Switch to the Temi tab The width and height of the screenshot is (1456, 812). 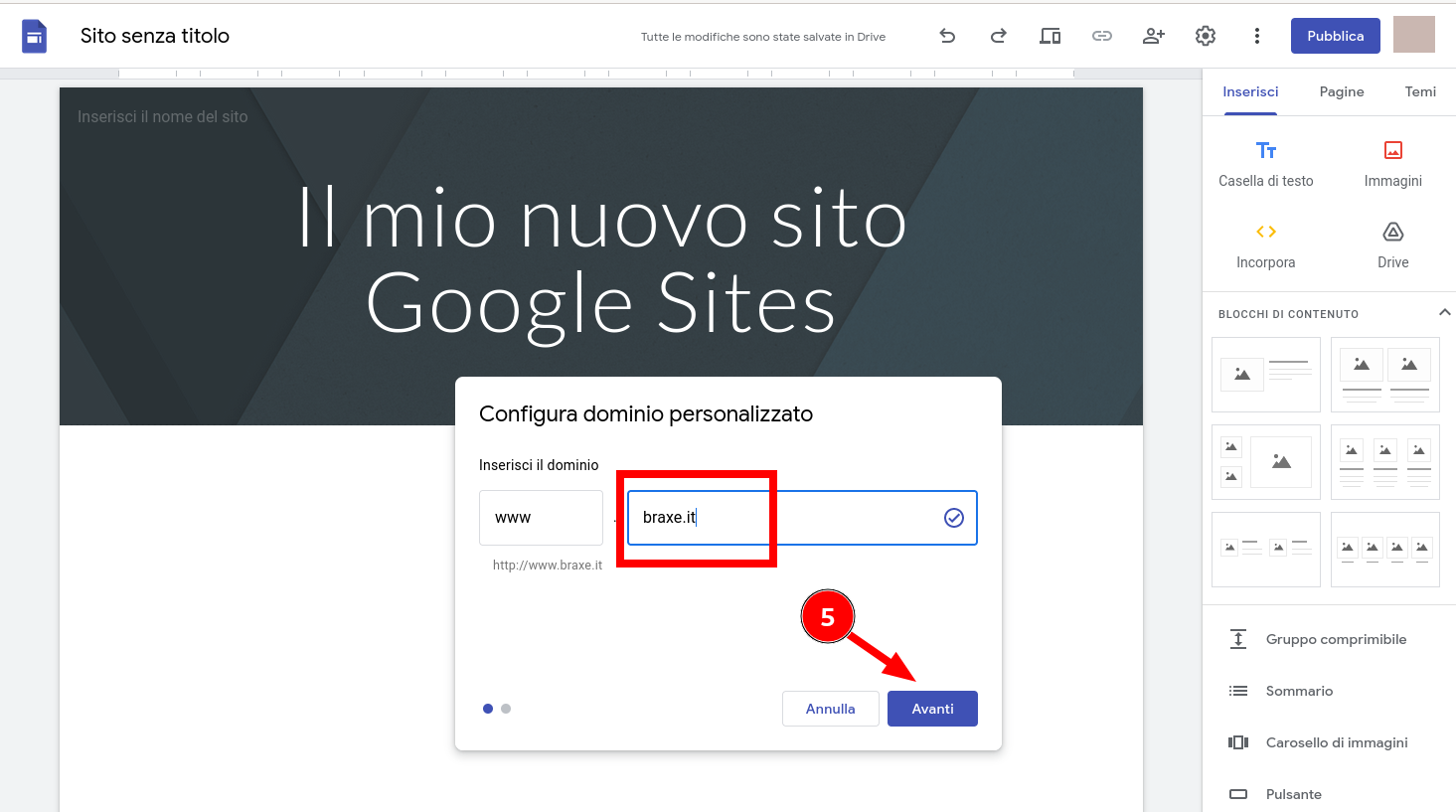click(x=1420, y=91)
